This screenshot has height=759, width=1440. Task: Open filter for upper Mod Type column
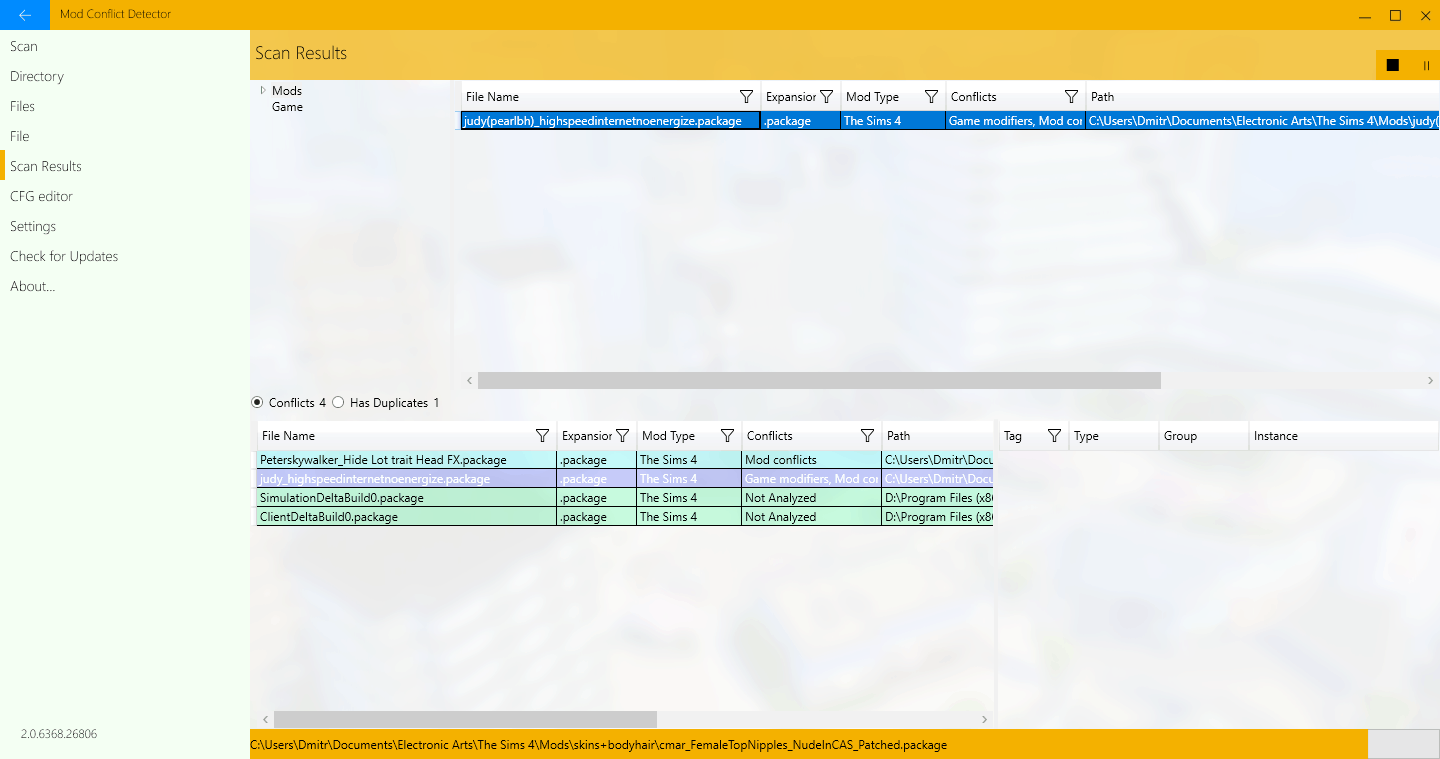[x=931, y=97]
